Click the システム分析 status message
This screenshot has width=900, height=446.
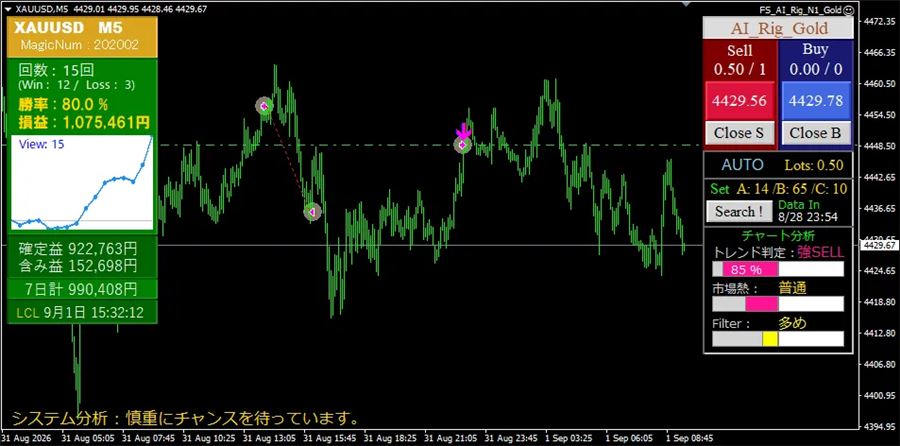click(x=186, y=418)
